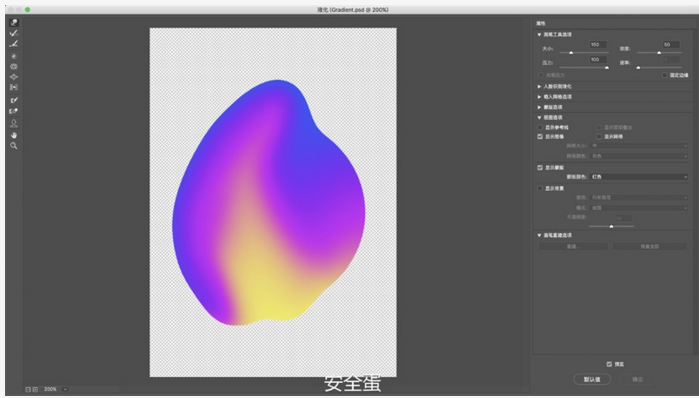
Task: Select the Bloat tool
Action: tap(14, 77)
